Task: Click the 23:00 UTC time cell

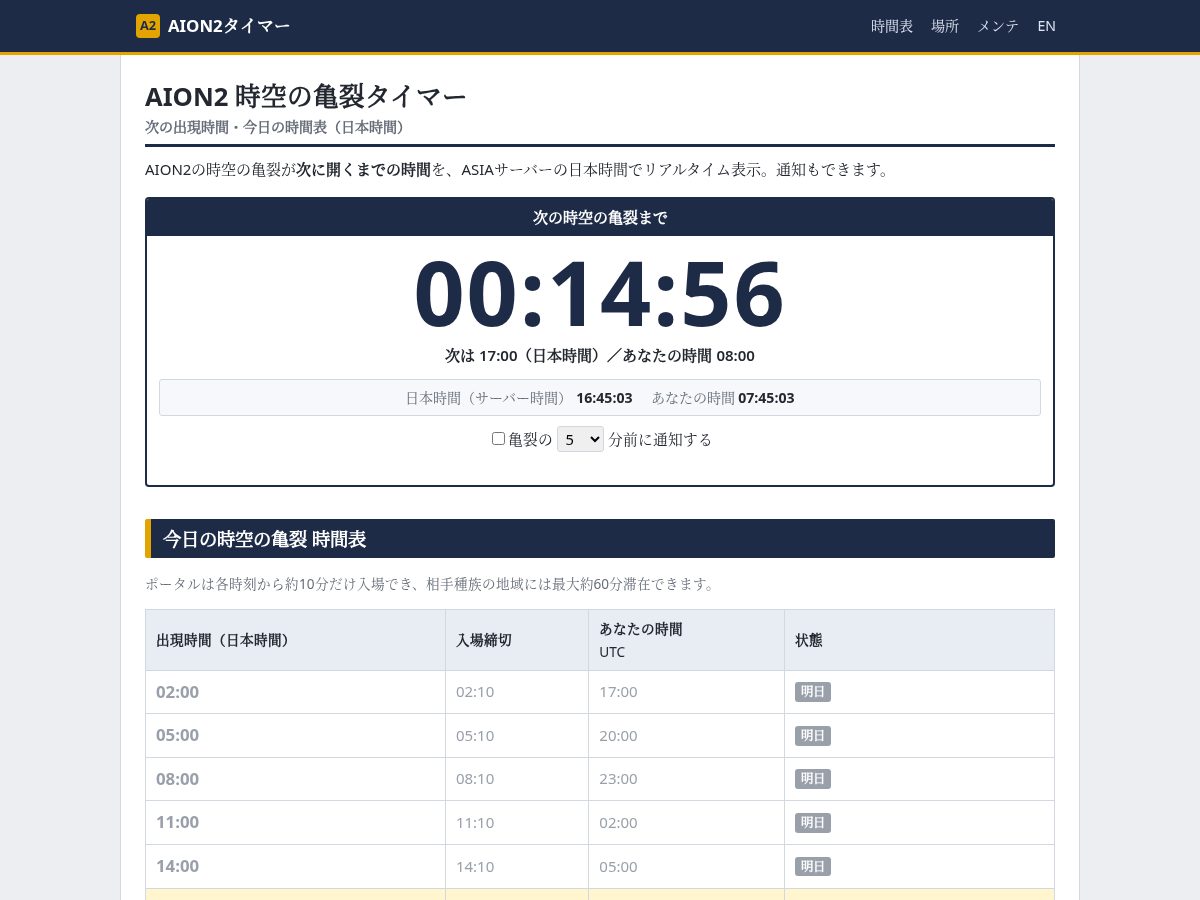Action: [686, 779]
